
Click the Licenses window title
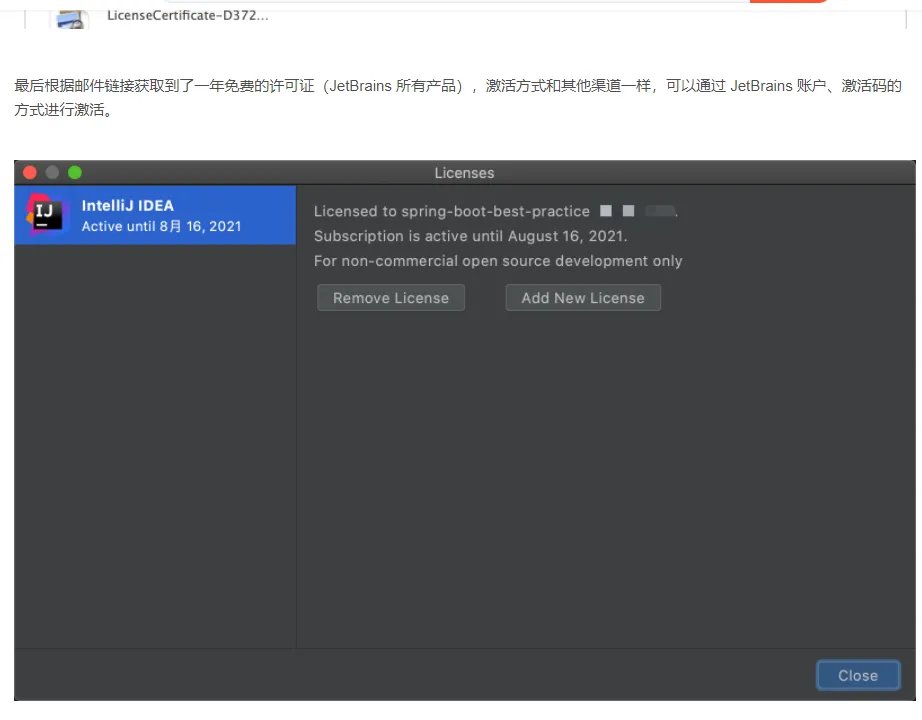coord(464,173)
